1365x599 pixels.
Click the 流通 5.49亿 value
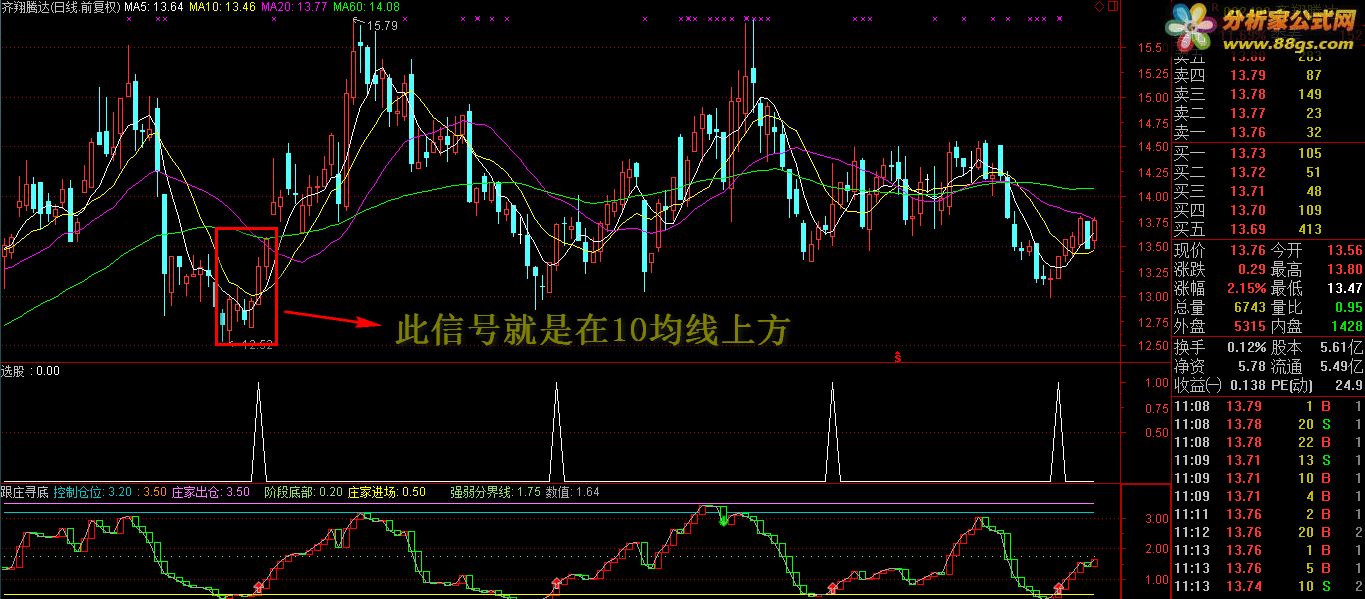tap(1341, 366)
